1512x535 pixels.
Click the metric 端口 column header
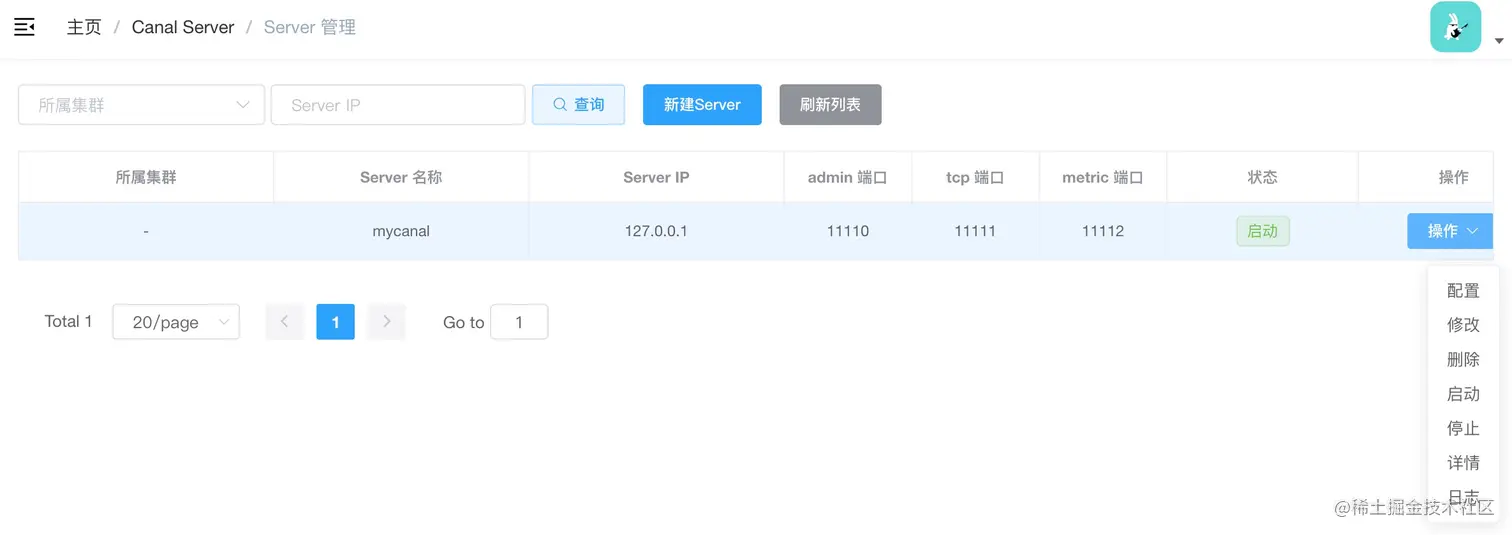pyautogui.click(x=1103, y=177)
